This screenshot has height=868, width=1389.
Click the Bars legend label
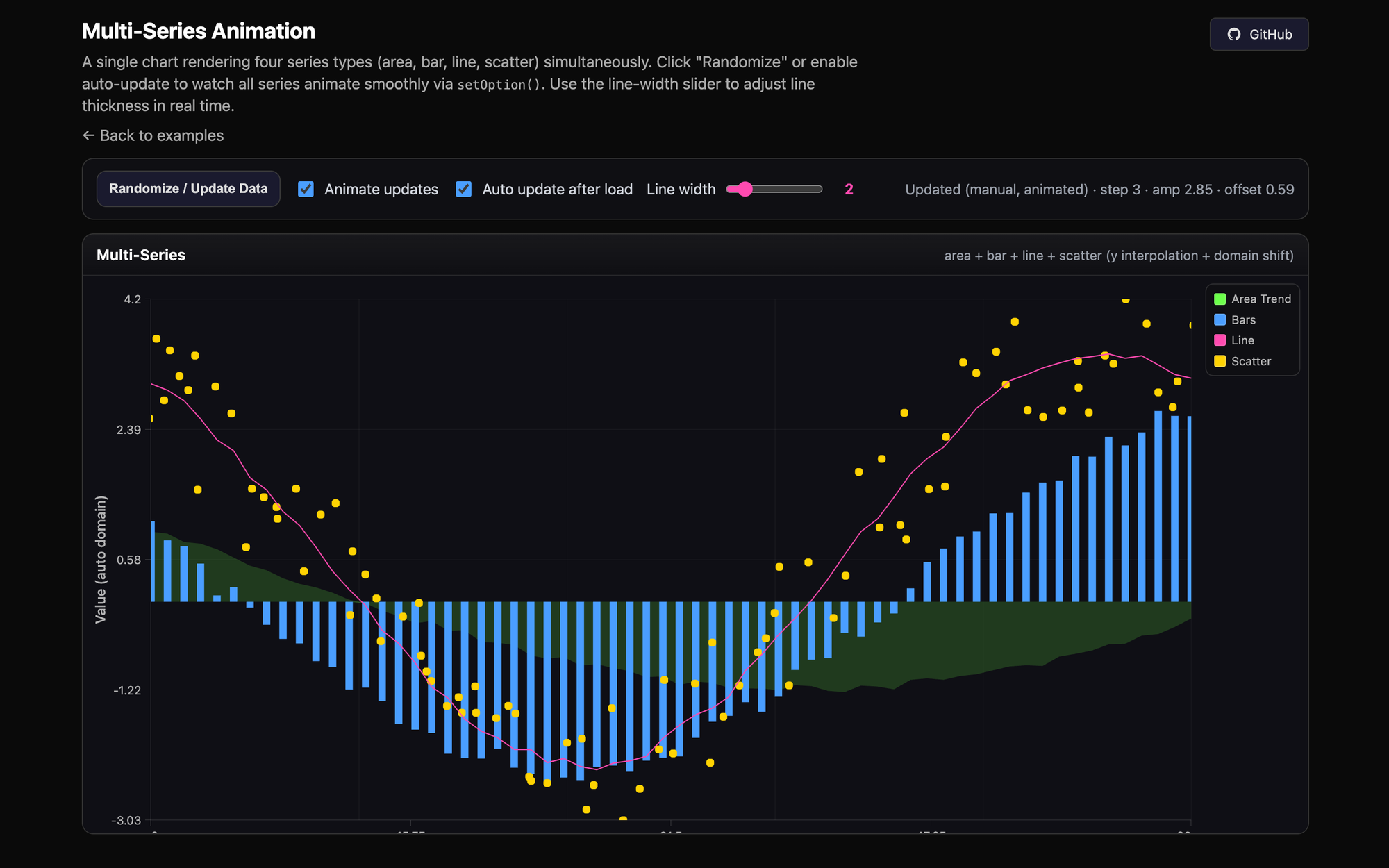1243,320
